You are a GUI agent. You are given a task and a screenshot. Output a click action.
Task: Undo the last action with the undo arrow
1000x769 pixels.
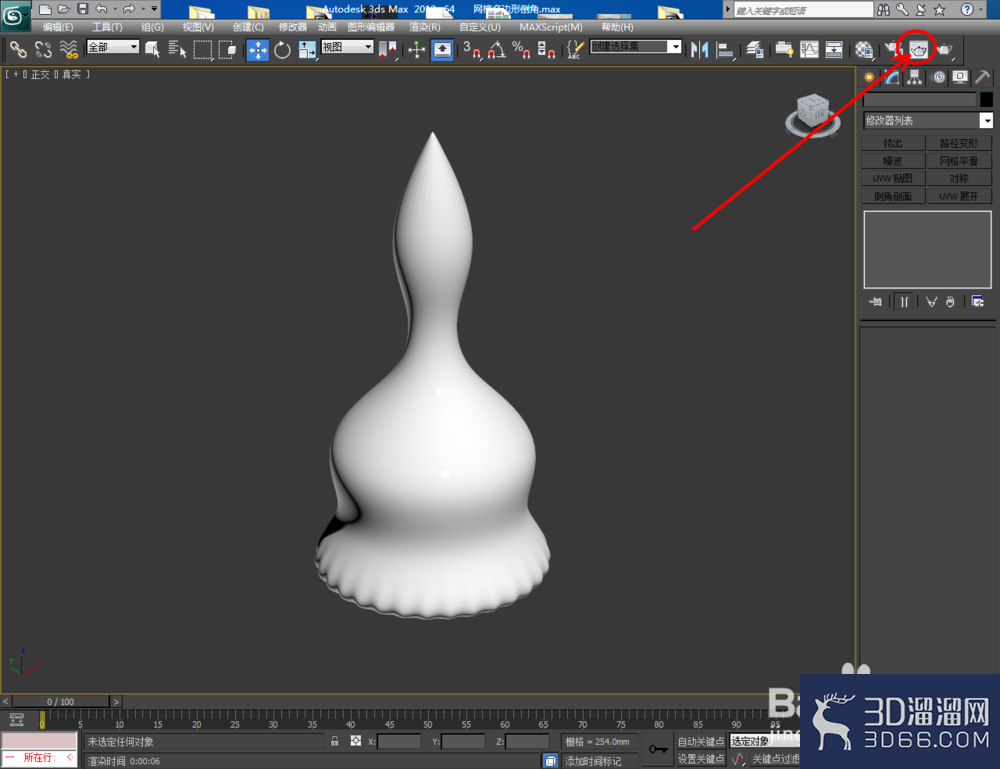pos(101,9)
